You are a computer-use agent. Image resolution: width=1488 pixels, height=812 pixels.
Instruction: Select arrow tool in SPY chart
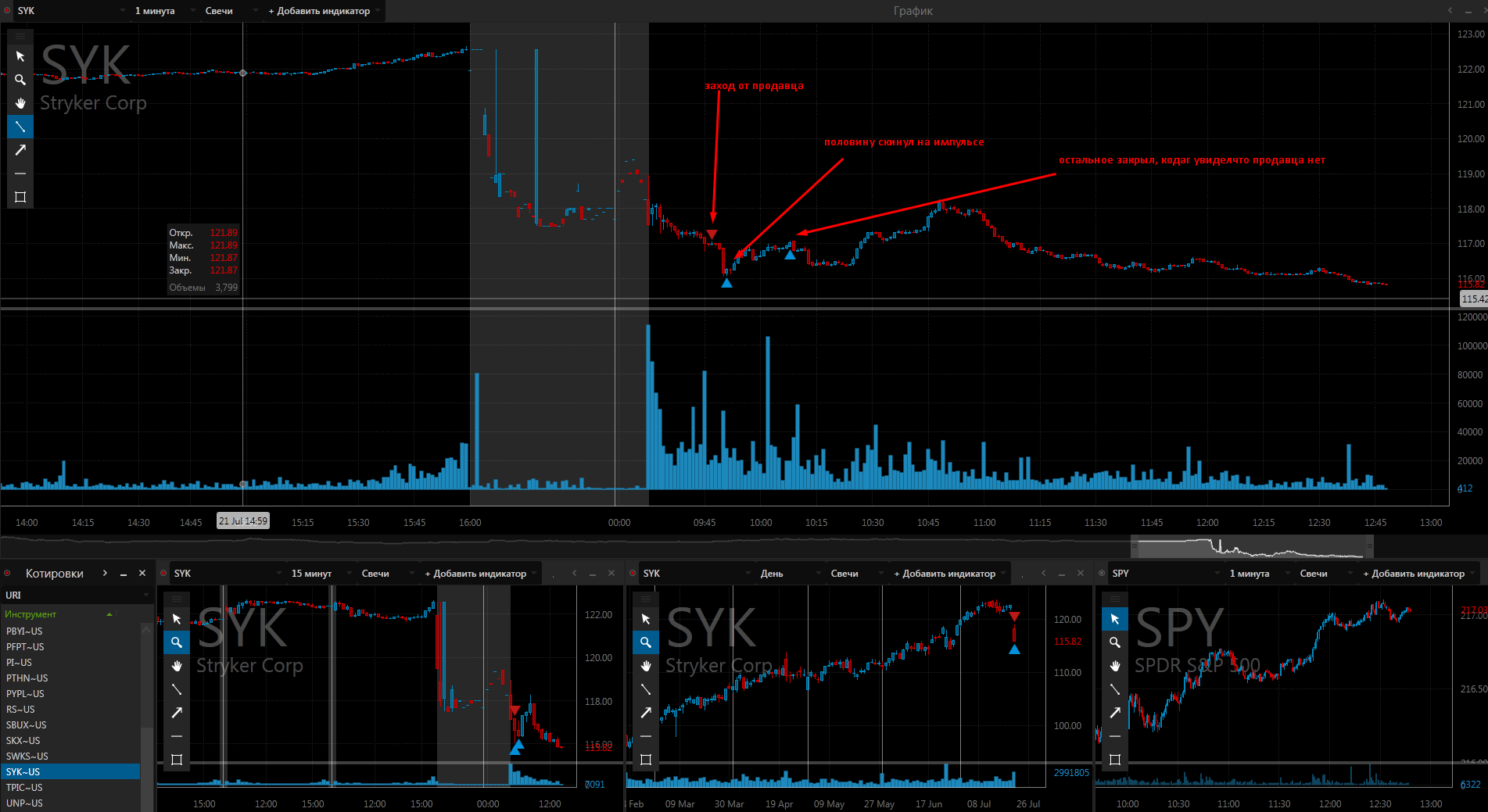click(x=1115, y=713)
